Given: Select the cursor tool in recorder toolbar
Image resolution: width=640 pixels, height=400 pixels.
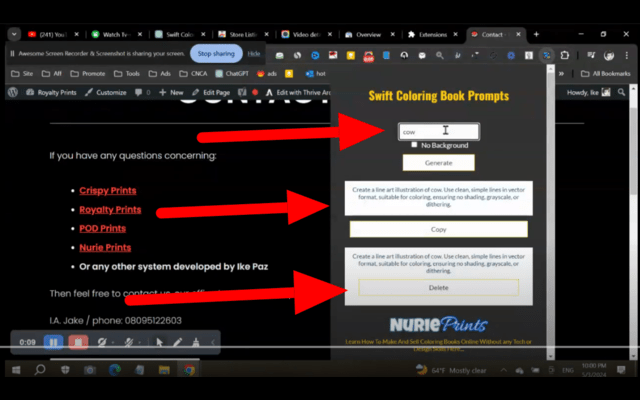Looking at the screenshot, I should 159,342.
